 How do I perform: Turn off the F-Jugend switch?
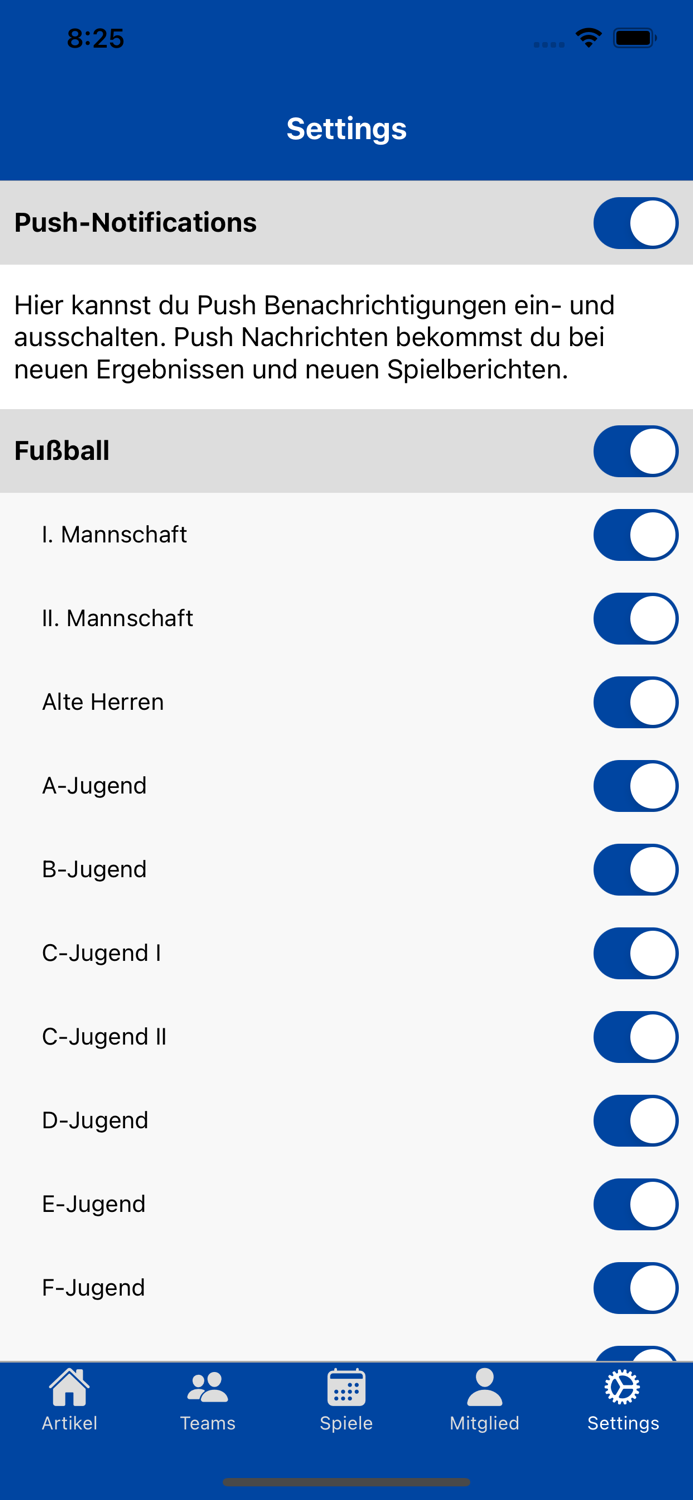tap(635, 1288)
